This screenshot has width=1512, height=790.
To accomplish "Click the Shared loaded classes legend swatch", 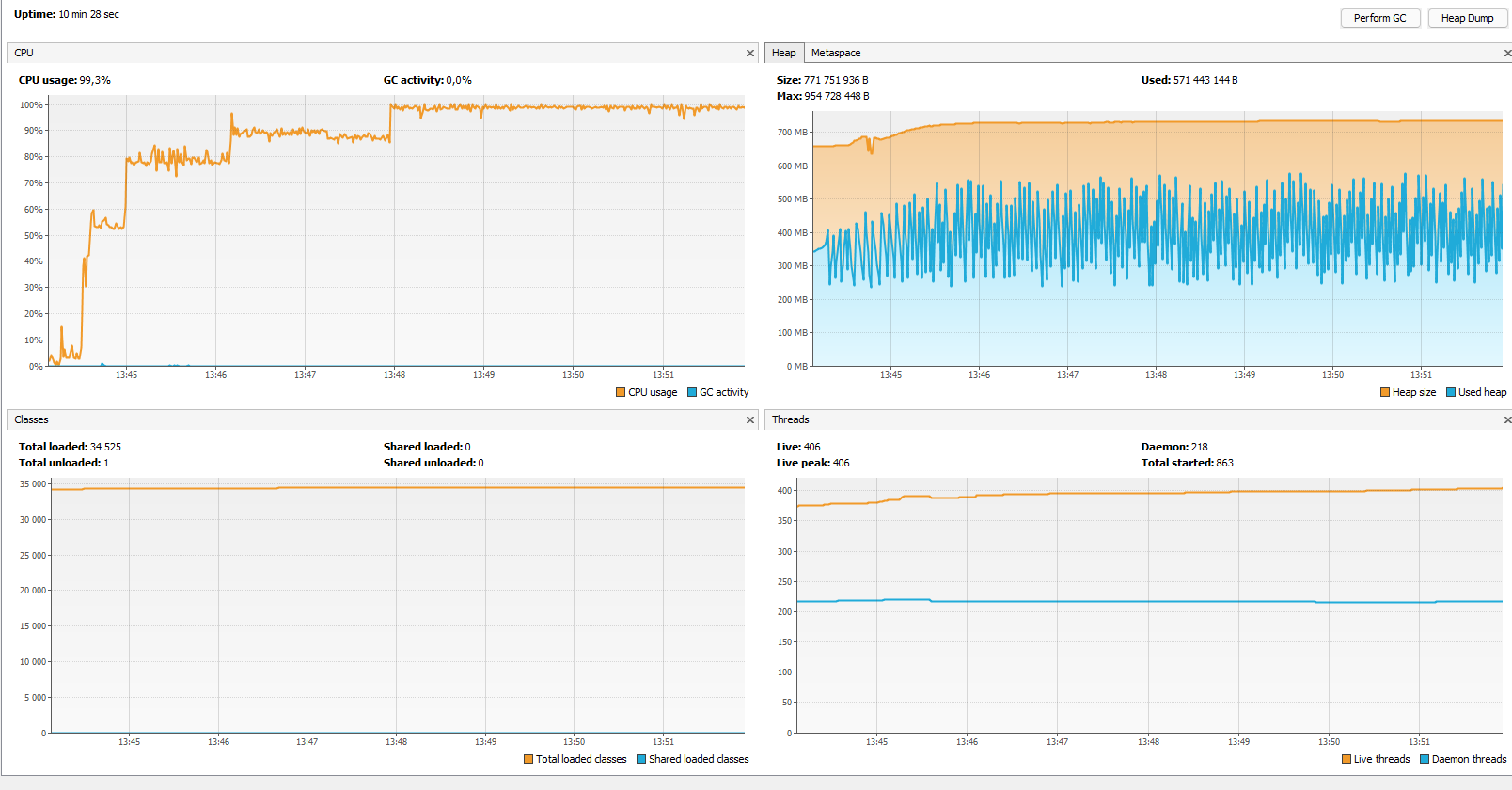I will tap(641, 759).
